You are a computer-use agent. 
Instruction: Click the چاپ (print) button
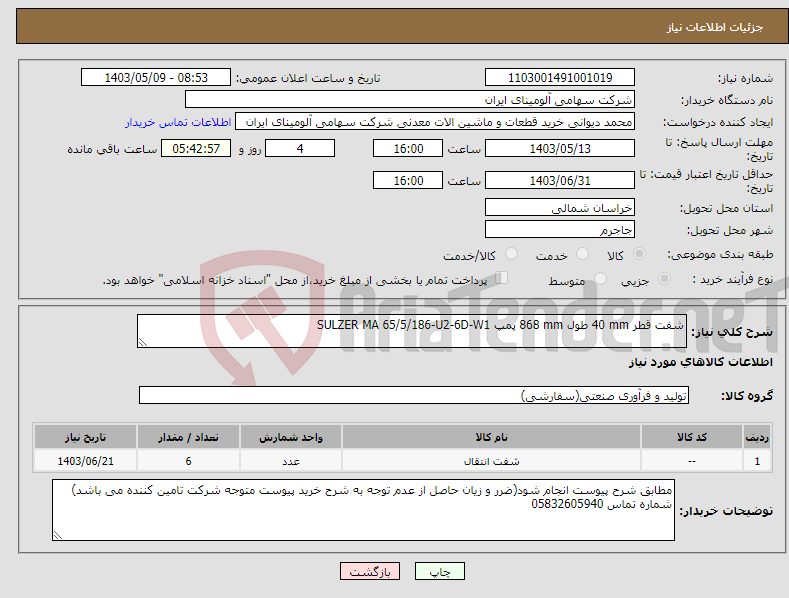point(439,571)
